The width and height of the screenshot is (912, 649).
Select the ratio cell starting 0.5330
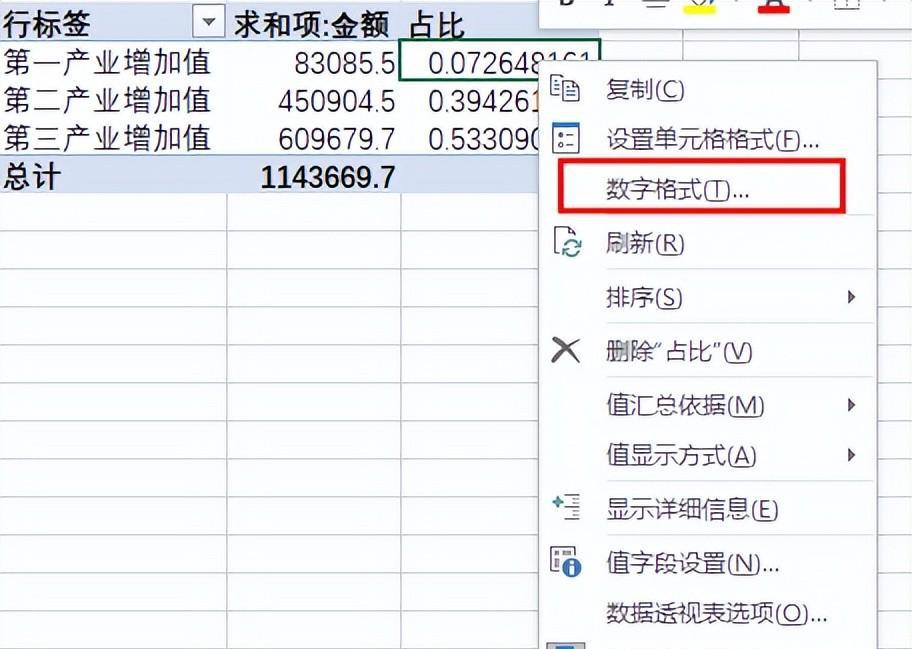pos(470,137)
